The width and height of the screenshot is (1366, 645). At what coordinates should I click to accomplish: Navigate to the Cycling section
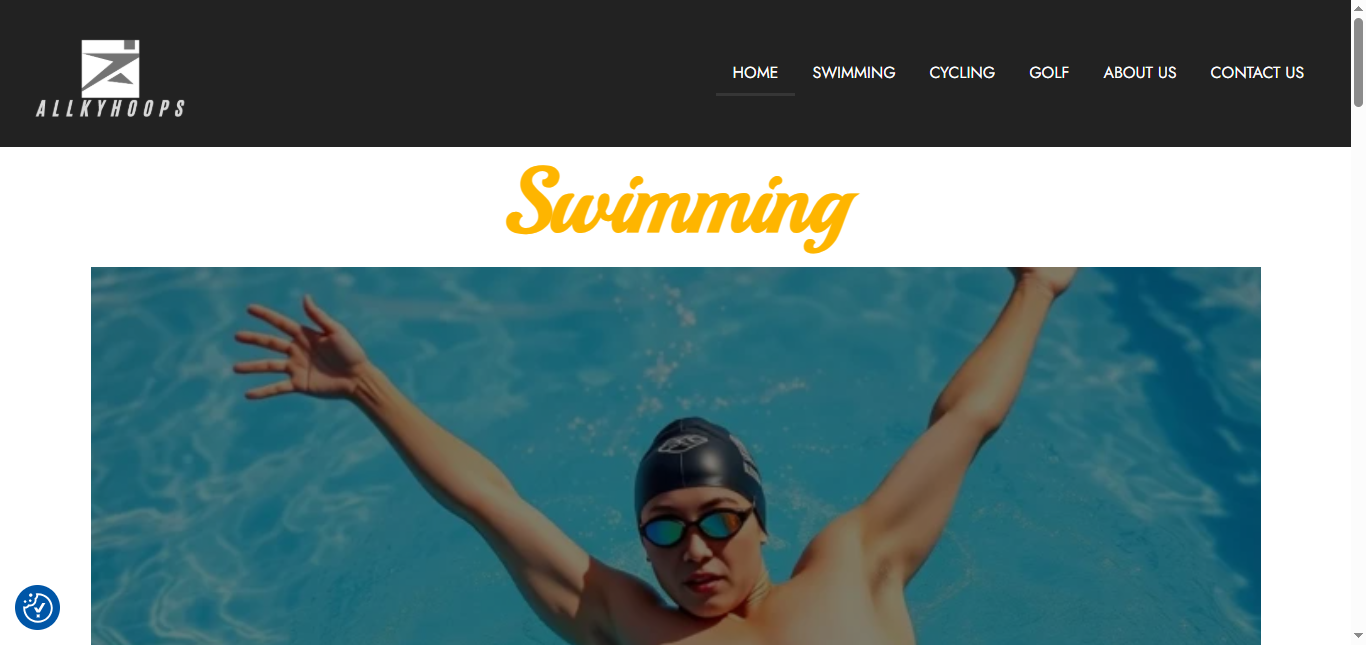coord(962,73)
